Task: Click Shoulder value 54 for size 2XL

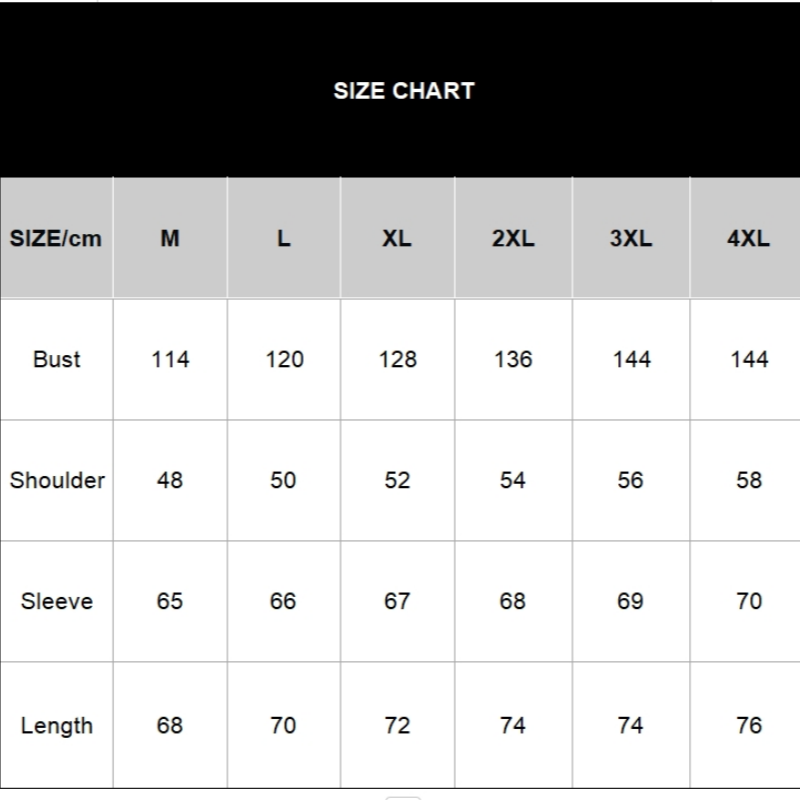Action: (513, 480)
